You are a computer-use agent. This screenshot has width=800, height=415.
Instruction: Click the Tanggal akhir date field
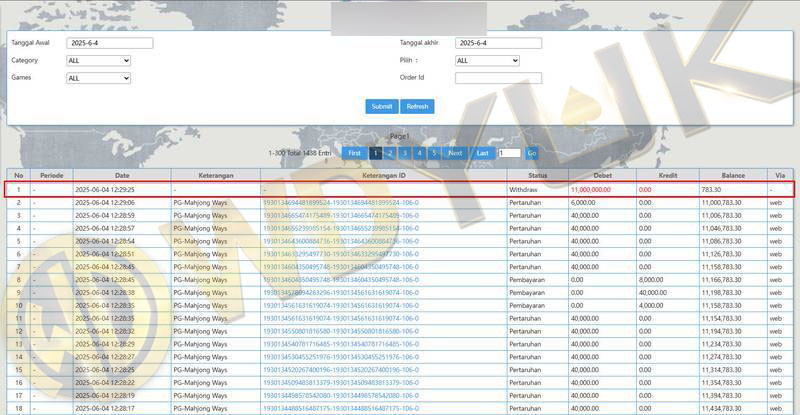498,43
